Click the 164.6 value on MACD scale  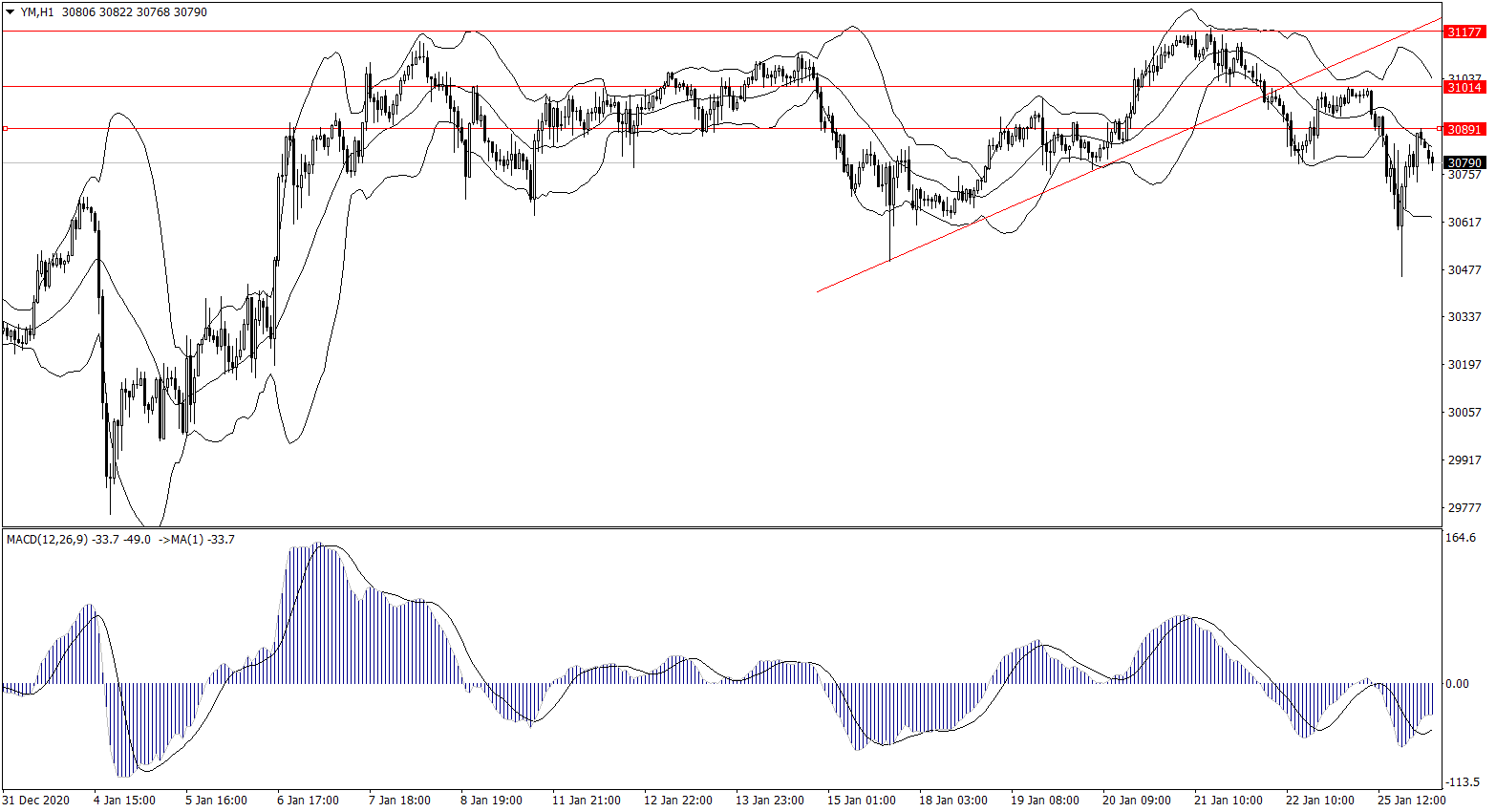(1461, 538)
